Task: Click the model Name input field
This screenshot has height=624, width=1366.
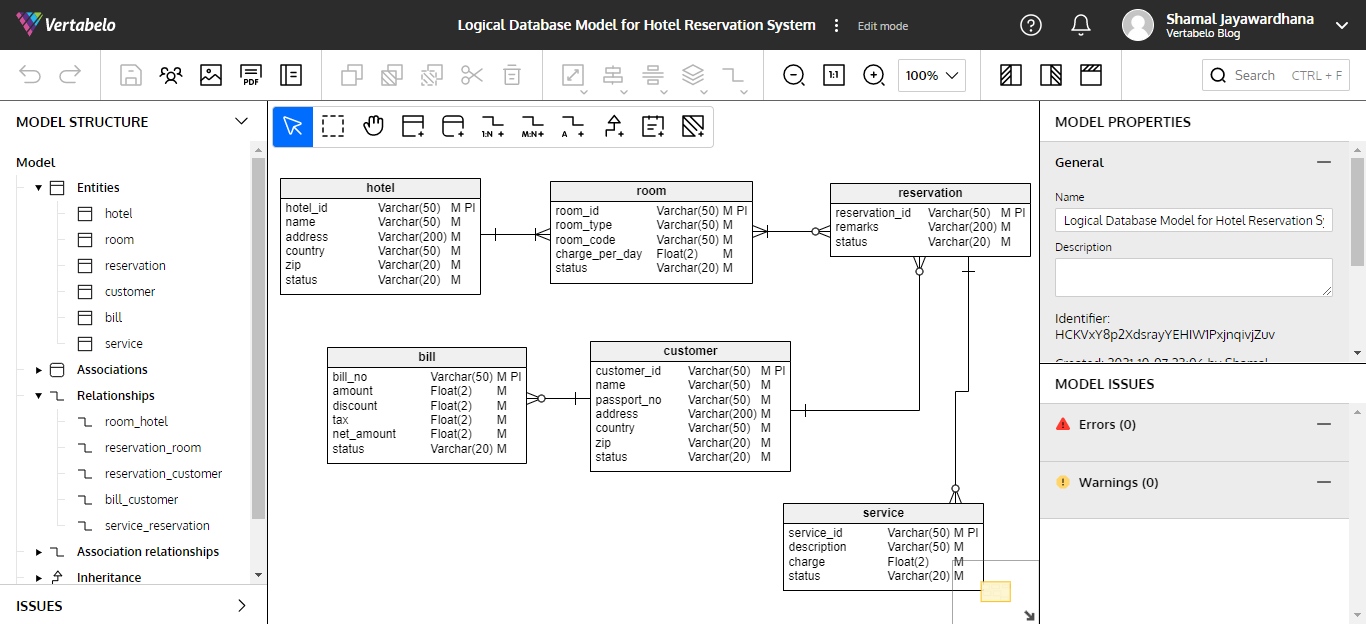Action: [1193, 220]
